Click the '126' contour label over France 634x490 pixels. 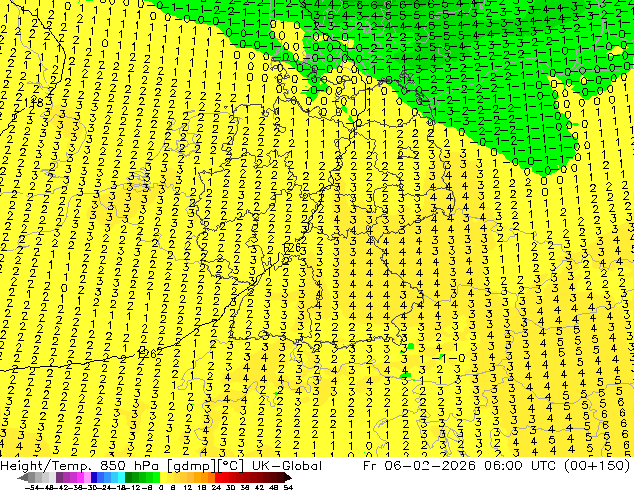146,354
